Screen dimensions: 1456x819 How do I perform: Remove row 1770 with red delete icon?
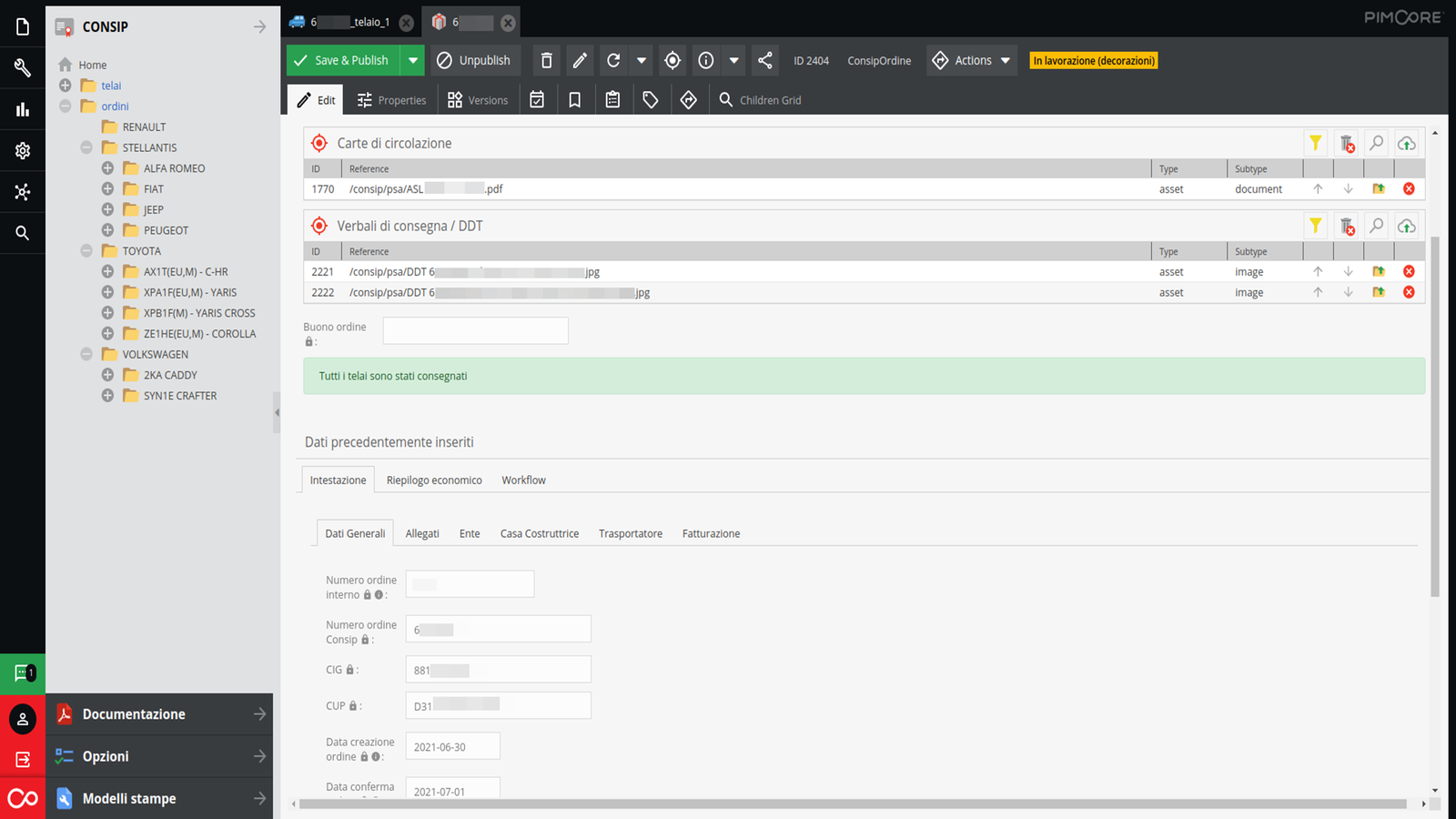1409,188
